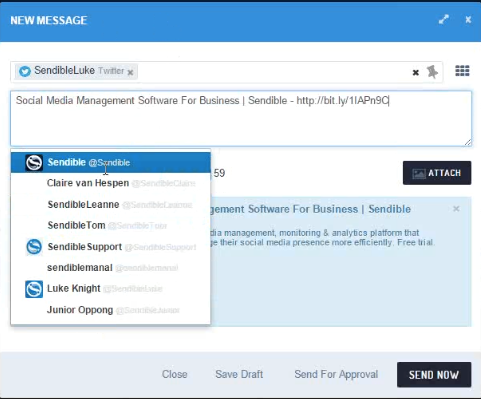
Task: Pick Luke Knight from the suggestions
Action: 111,289
